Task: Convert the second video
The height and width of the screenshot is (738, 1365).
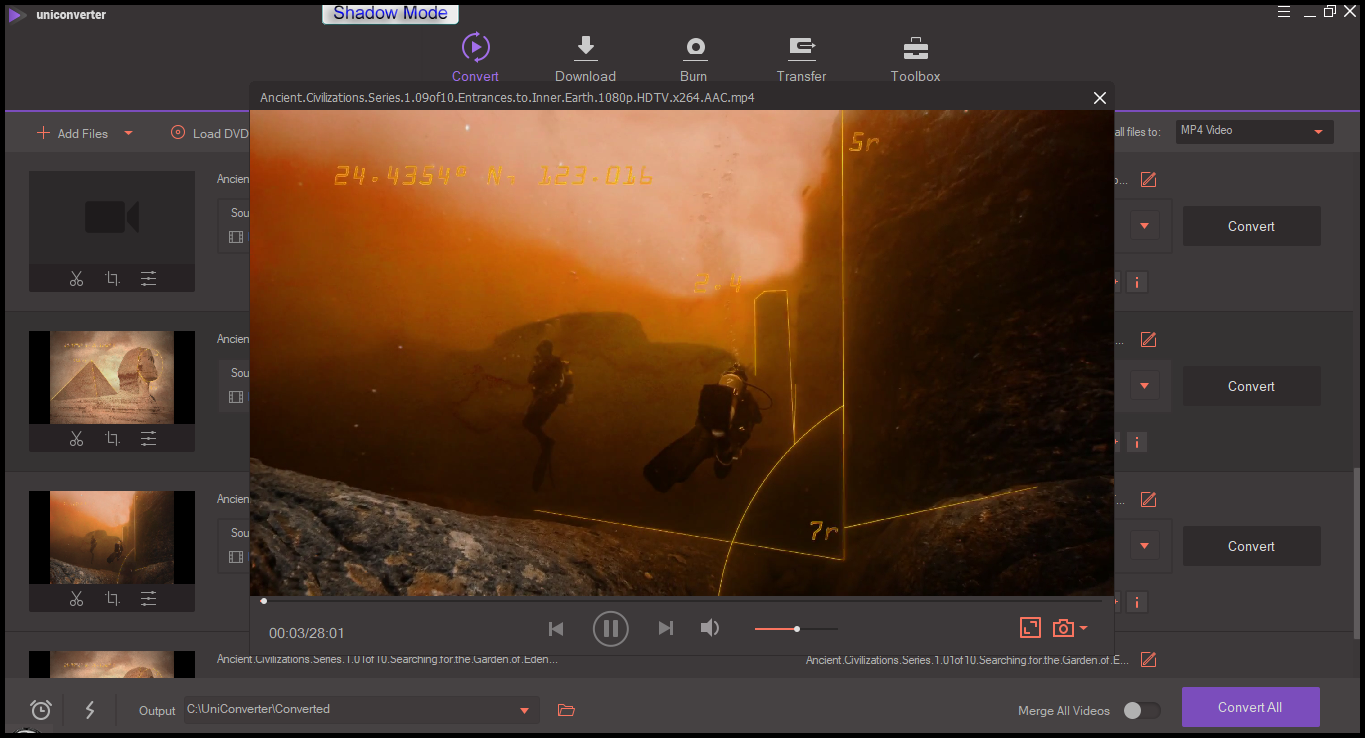Action: (x=1251, y=386)
